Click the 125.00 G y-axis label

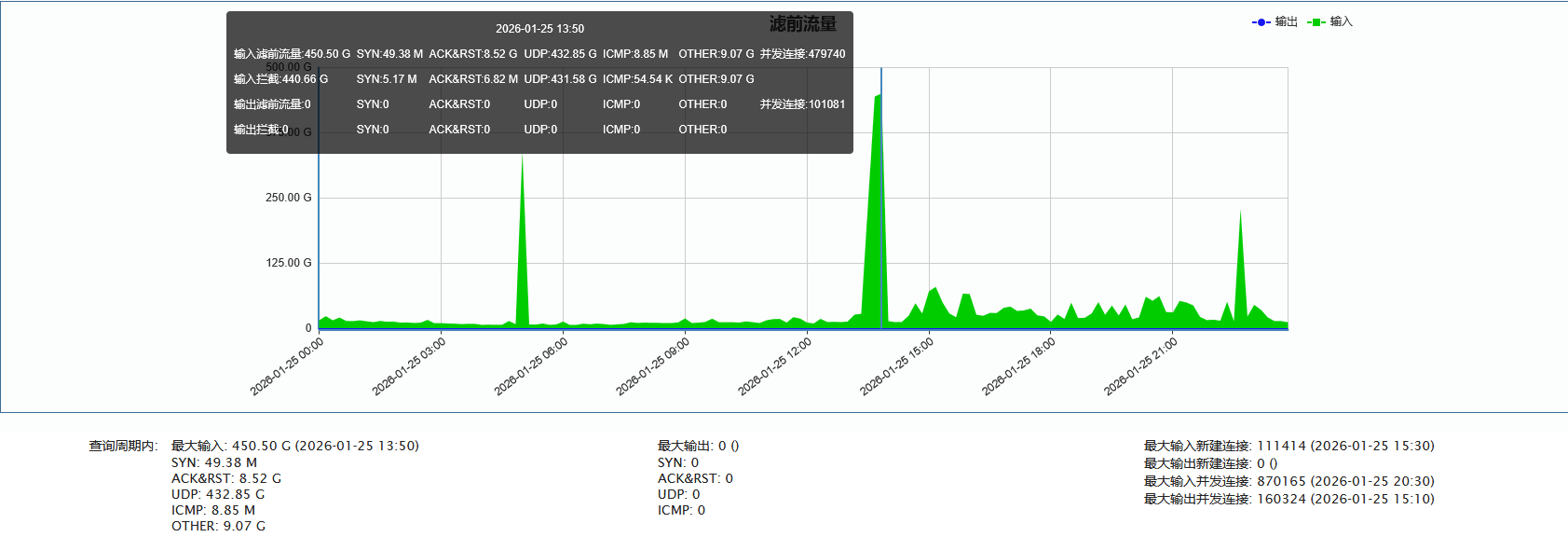pos(288,263)
